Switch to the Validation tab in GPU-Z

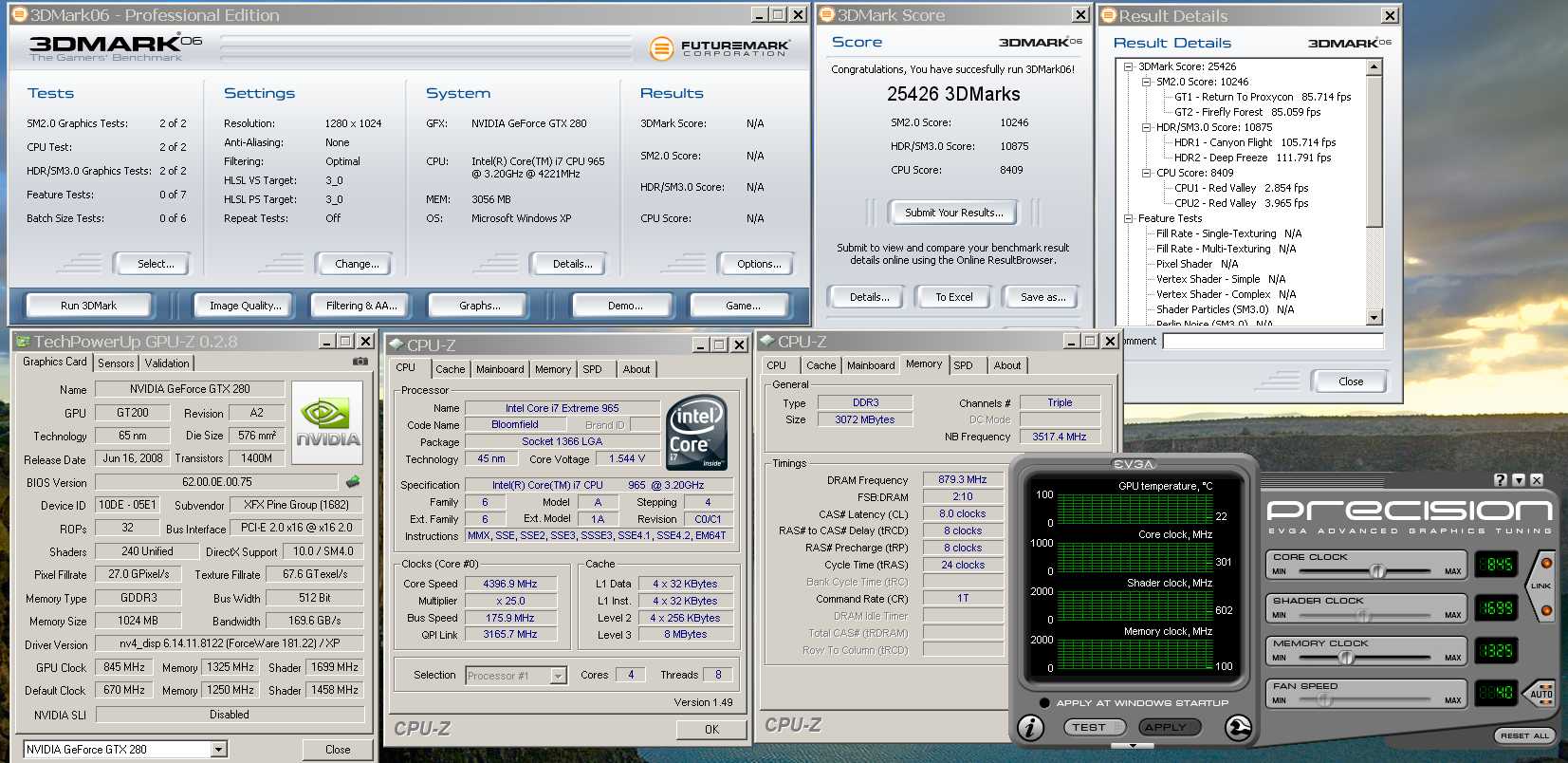click(x=167, y=363)
